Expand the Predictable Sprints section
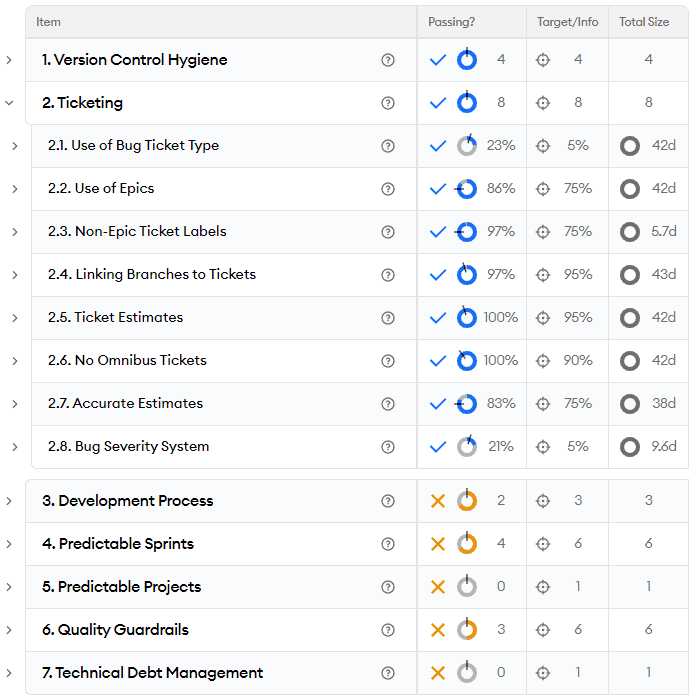Image resolution: width=693 pixels, height=699 pixels. click(9, 544)
